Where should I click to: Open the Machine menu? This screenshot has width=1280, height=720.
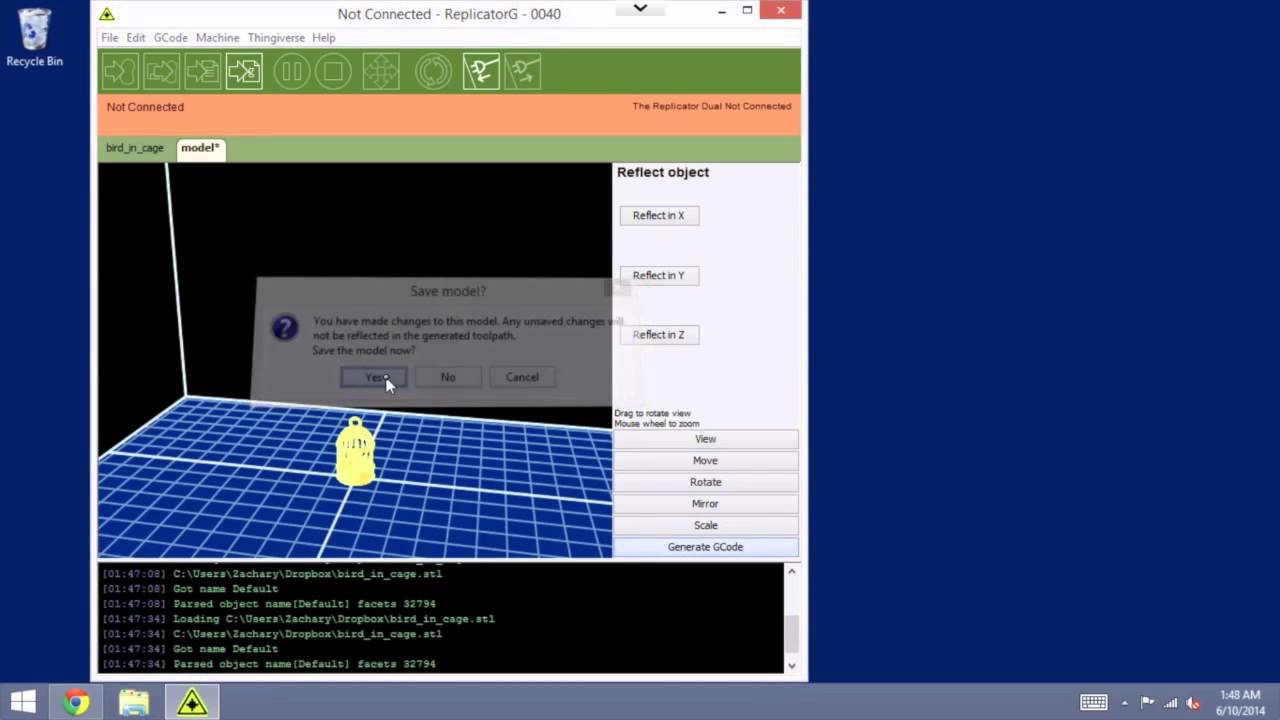pos(217,38)
